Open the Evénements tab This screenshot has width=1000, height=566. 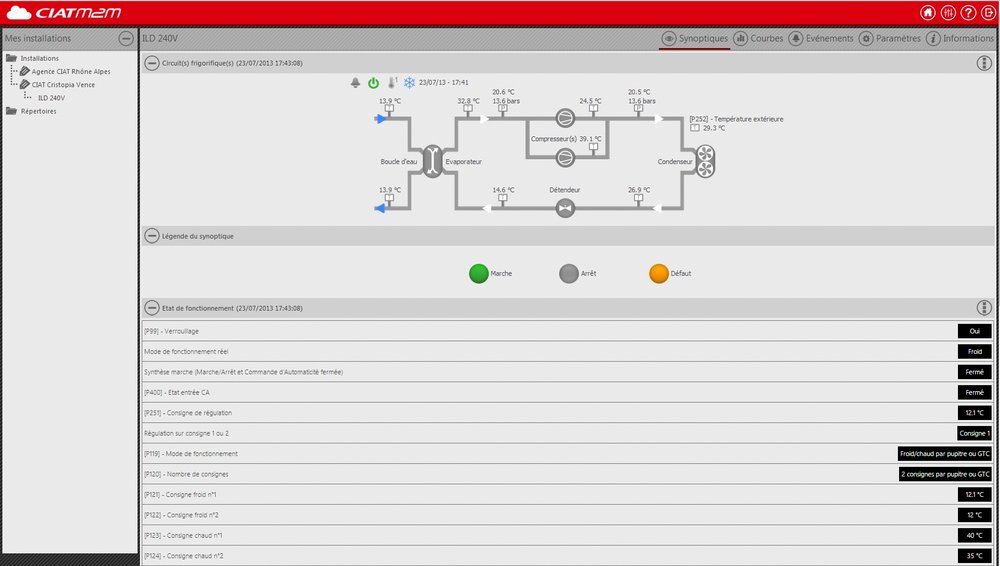coord(821,38)
